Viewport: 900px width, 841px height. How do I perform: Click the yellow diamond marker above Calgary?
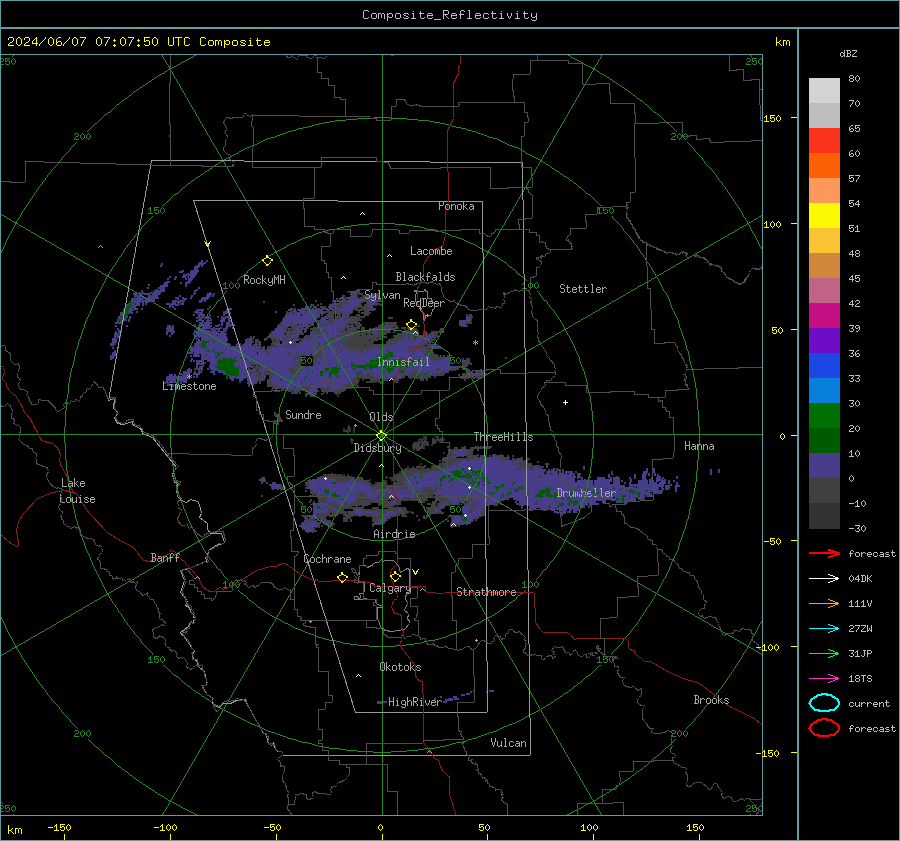pos(395,576)
